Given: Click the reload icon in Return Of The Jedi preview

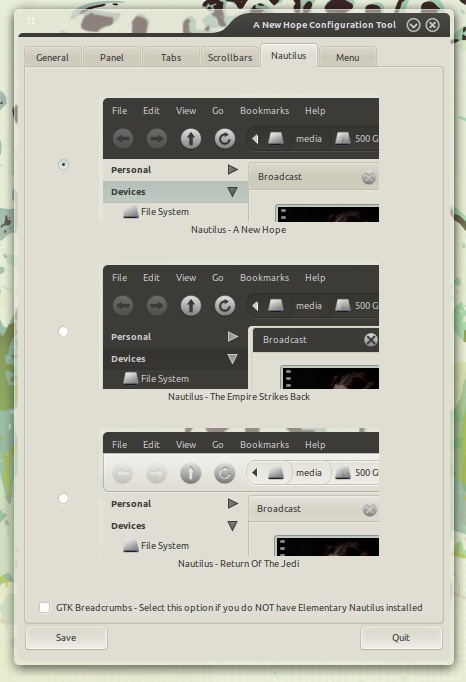Looking at the screenshot, I should pos(225,473).
